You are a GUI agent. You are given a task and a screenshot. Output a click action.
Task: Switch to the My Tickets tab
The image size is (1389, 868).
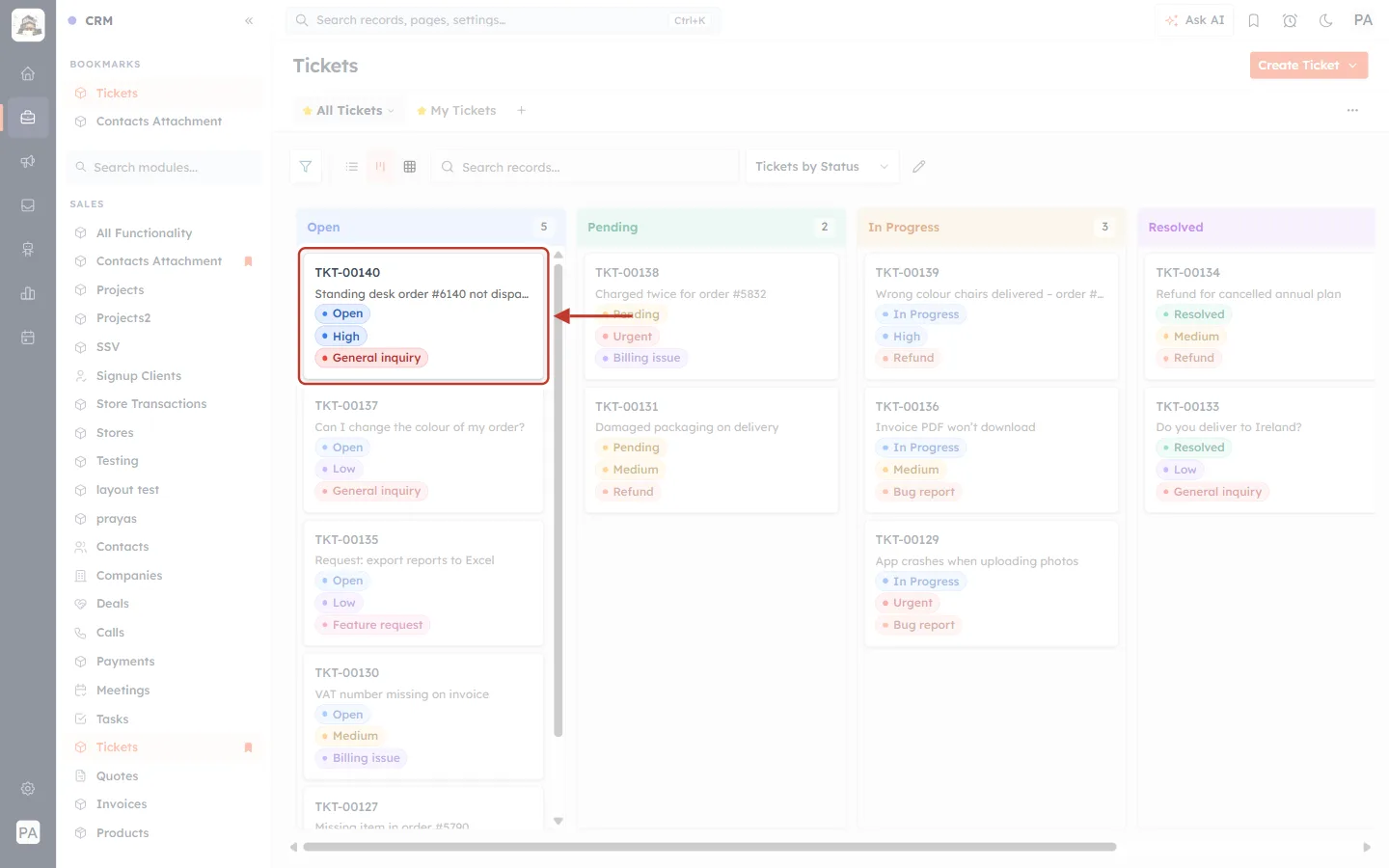click(456, 111)
